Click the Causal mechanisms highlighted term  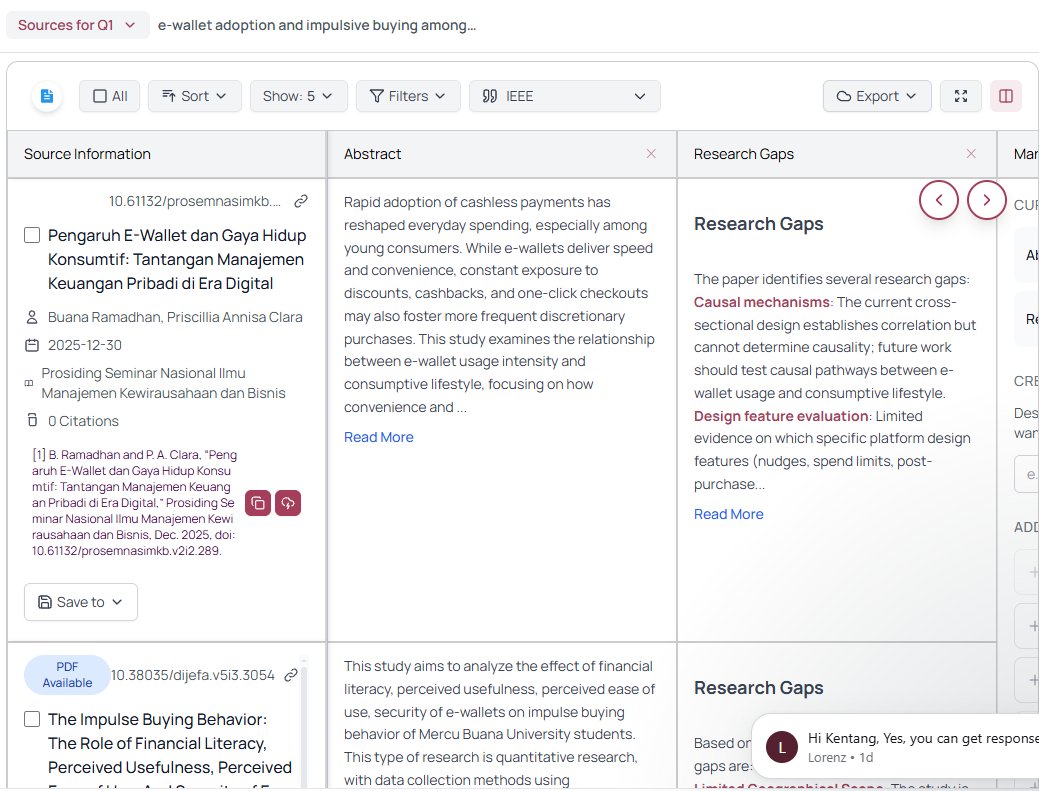[761, 302]
